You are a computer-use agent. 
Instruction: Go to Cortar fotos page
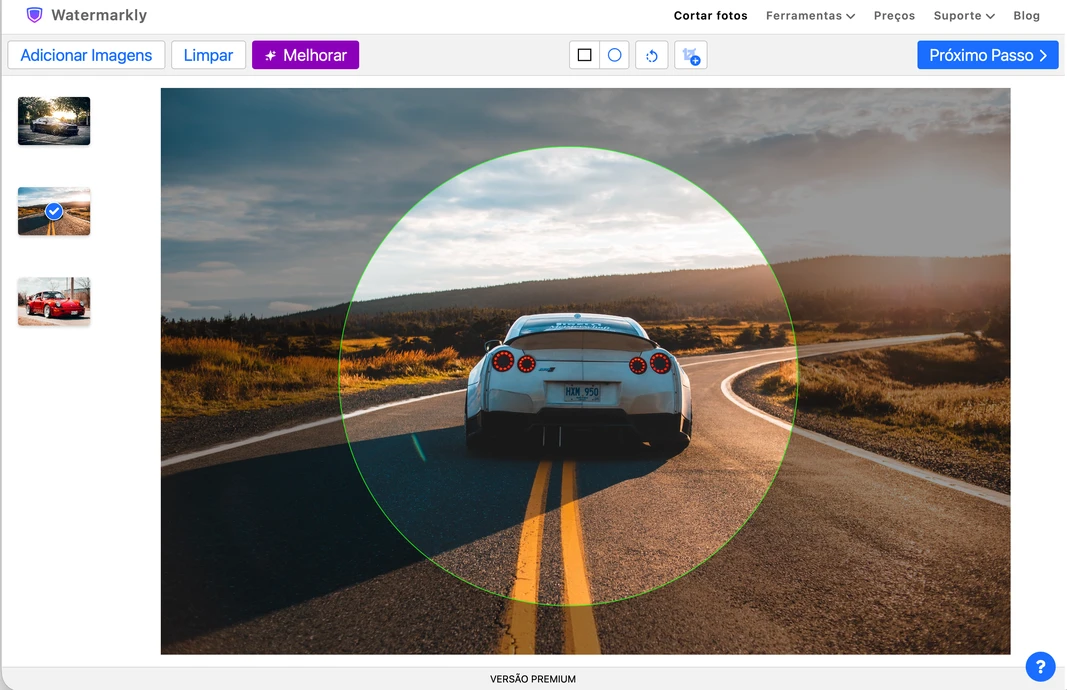click(x=710, y=16)
